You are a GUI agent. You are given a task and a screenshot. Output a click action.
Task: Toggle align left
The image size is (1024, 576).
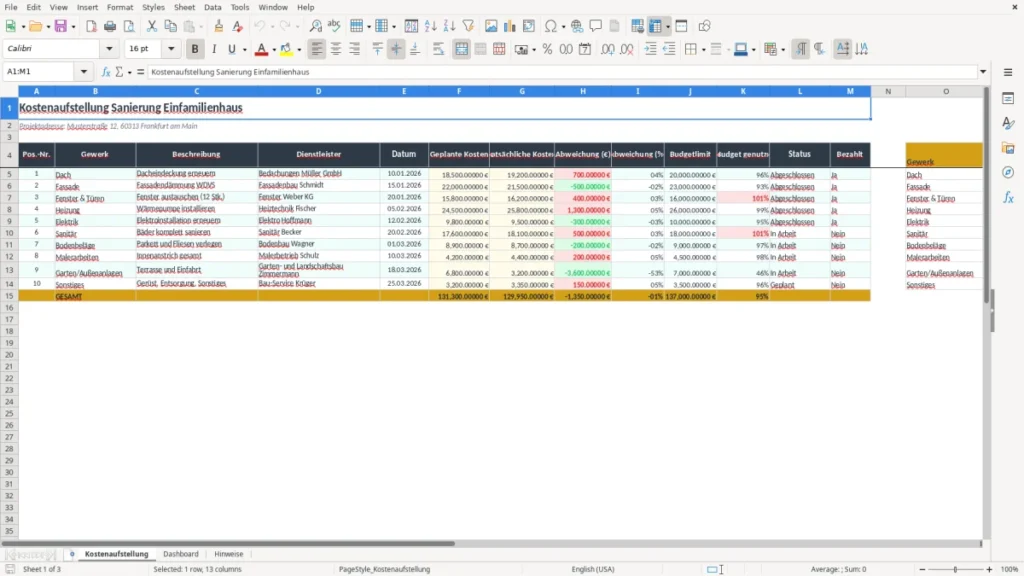point(317,49)
